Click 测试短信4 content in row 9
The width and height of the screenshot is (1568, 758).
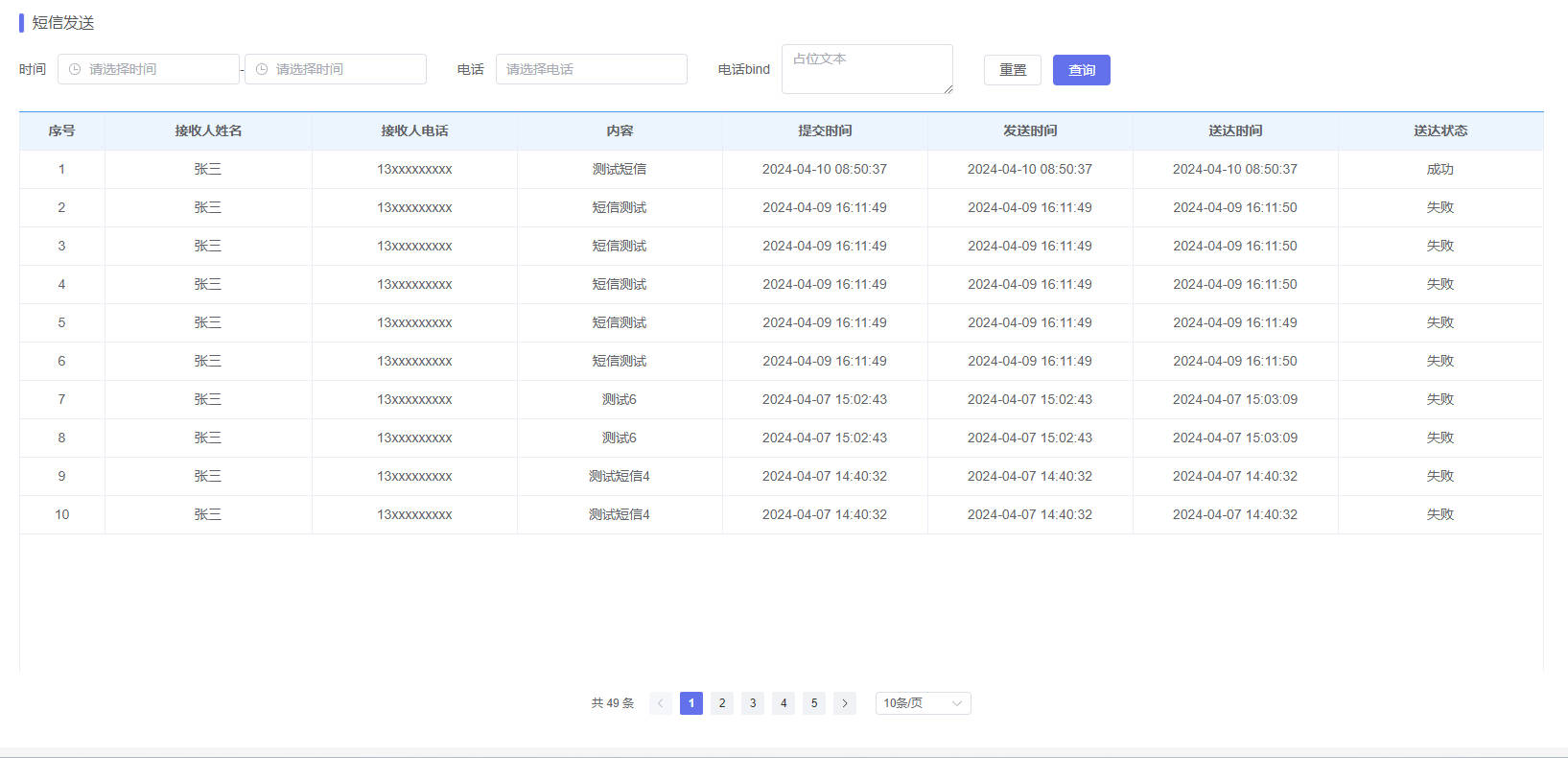click(x=620, y=476)
